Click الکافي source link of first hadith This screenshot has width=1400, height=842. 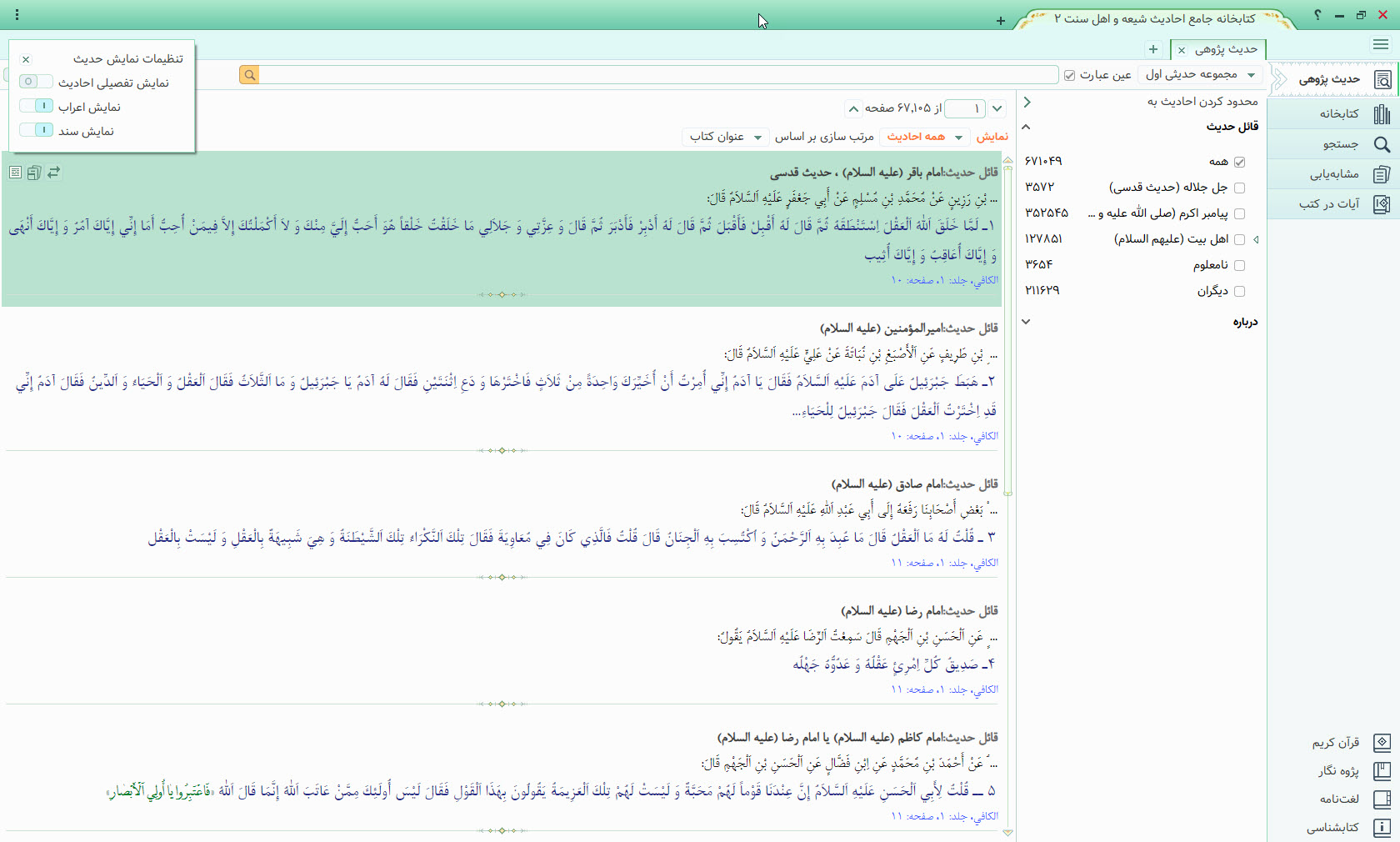coord(986,281)
